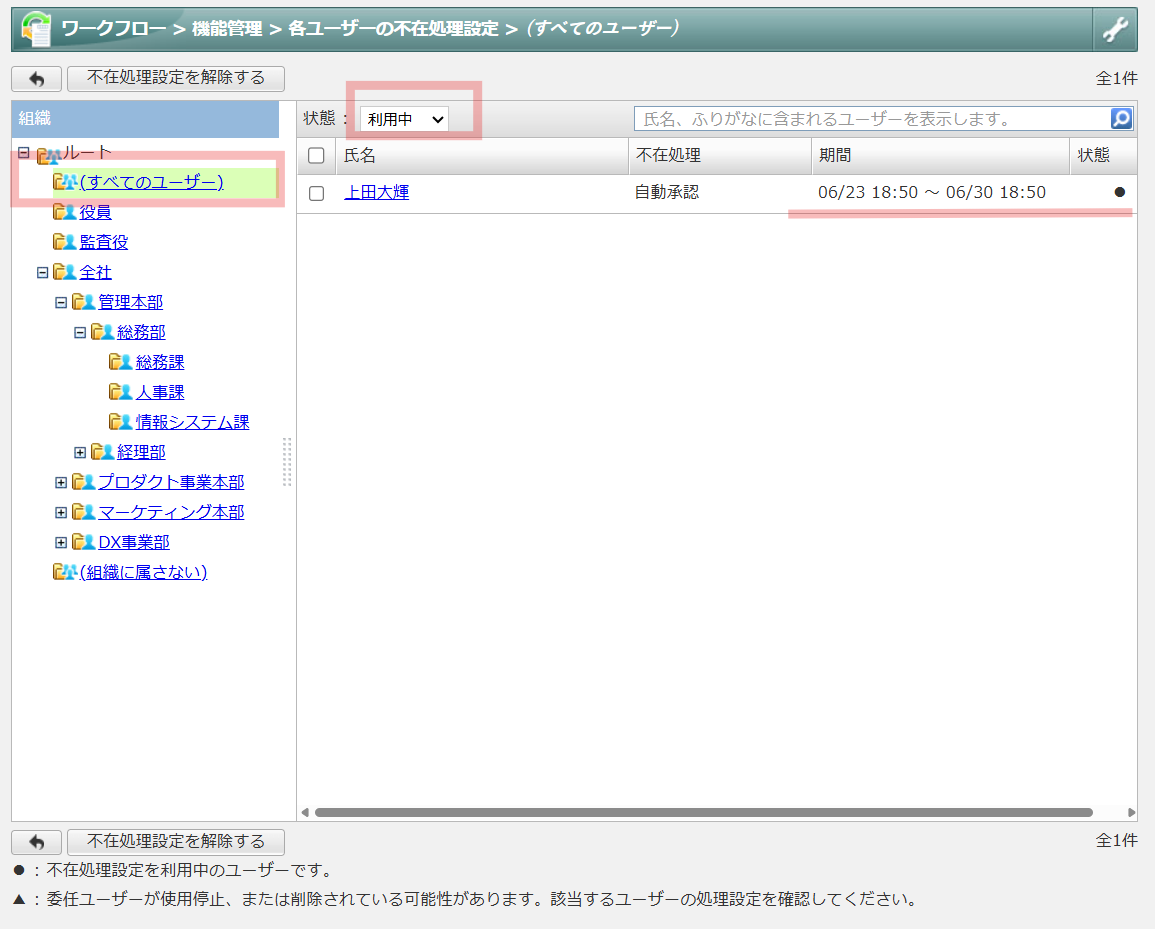This screenshot has width=1155, height=929.
Task: Select 総務課 in organization tree
Action: pos(160,362)
